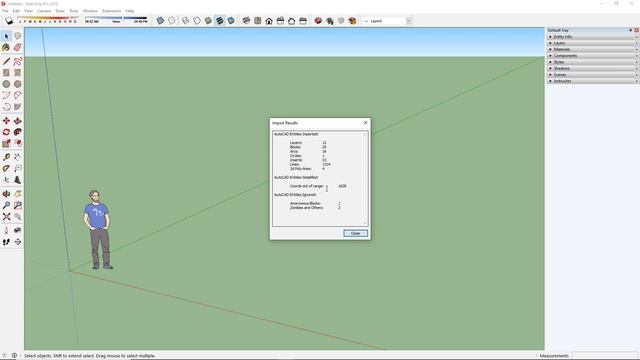Expand the Entity Info panel

(593, 37)
